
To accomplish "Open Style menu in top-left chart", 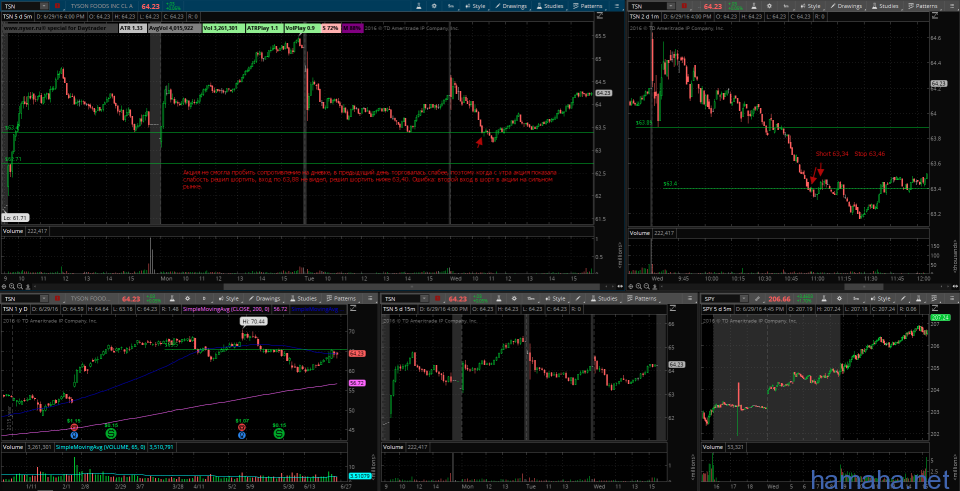I will [x=475, y=6].
